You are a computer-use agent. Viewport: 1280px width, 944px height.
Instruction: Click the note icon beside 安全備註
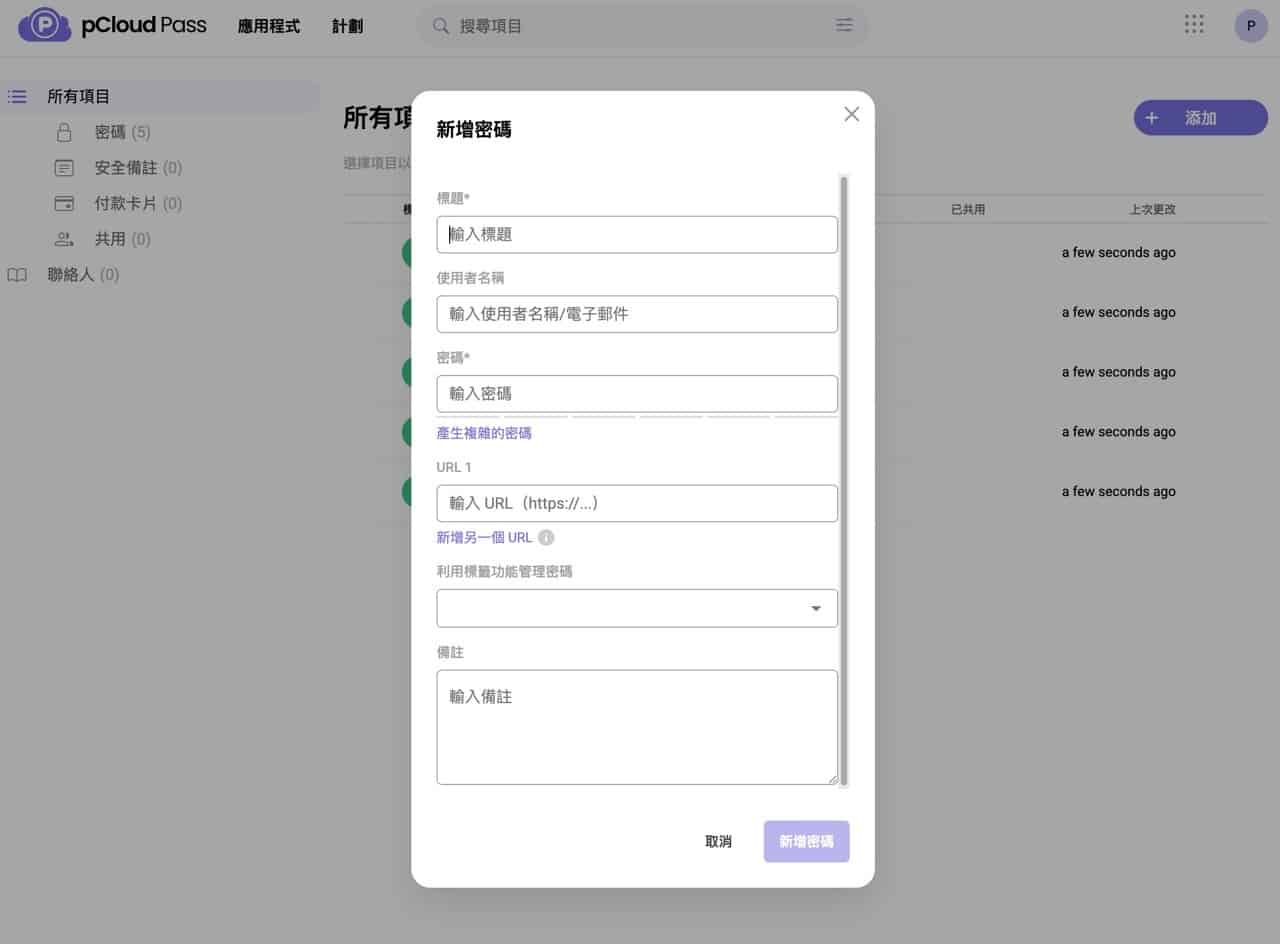pos(64,168)
